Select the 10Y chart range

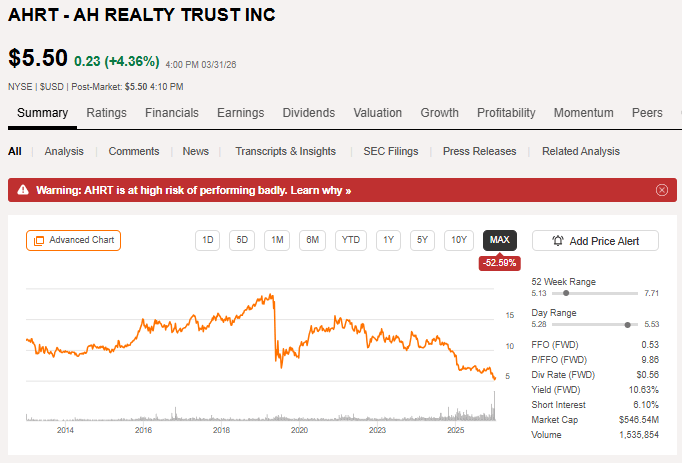point(458,240)
